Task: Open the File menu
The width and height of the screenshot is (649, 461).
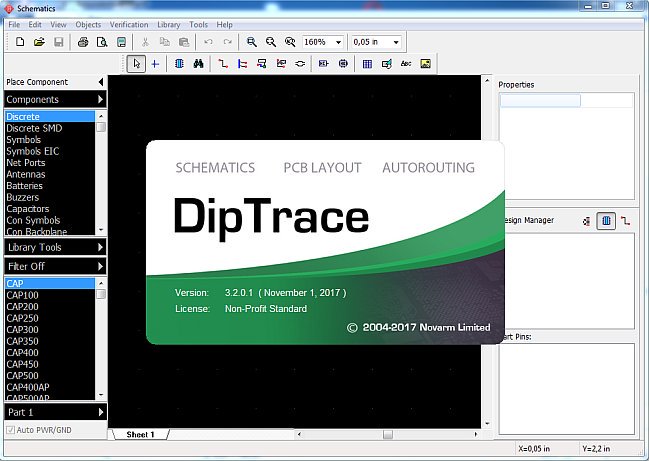Action: [14, 24]
